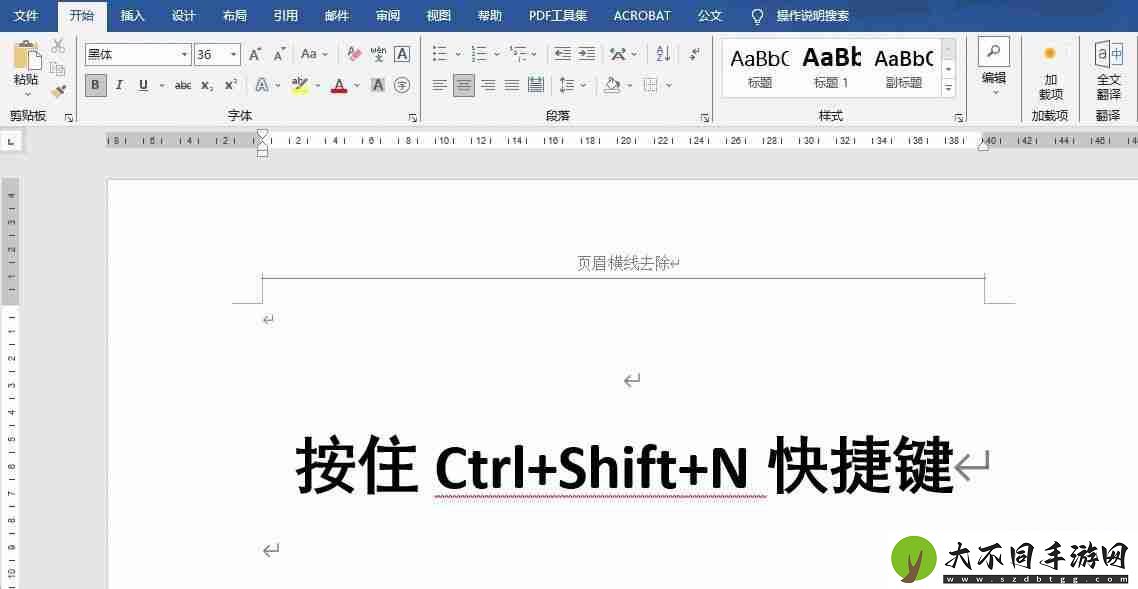The image size is (1138, 589).
Task: Click the Cut scissors icon
Action: point(58,46)
